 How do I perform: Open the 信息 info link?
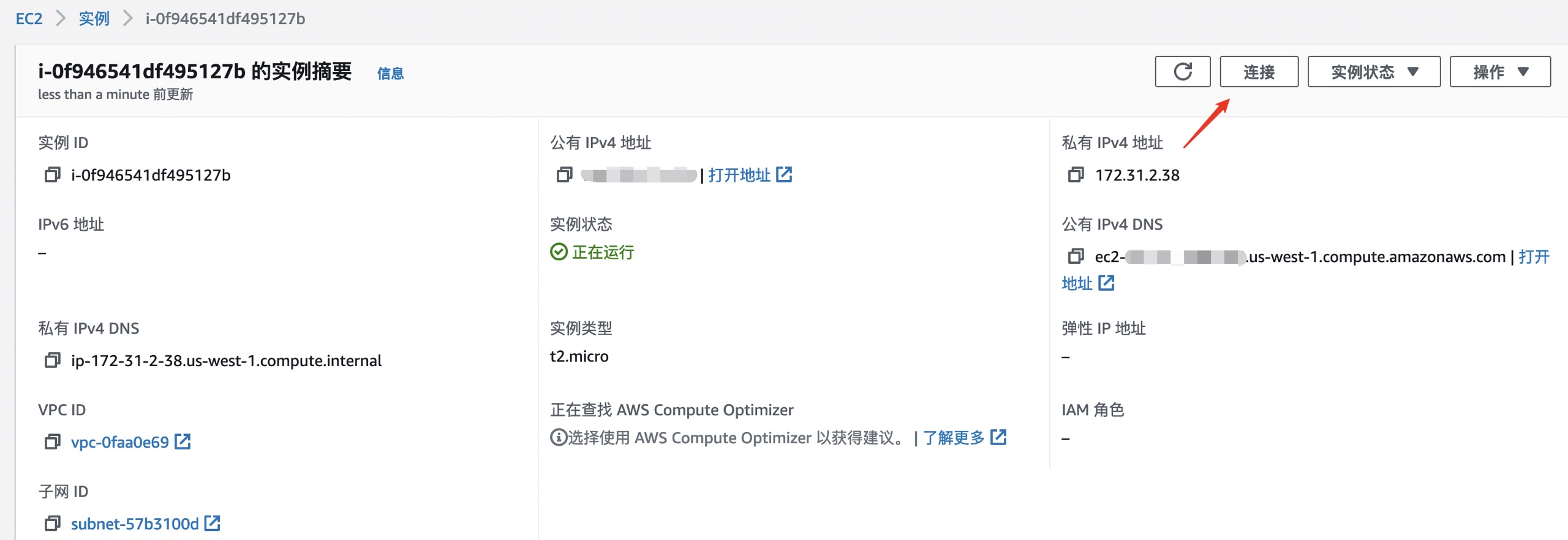[390, 73]
